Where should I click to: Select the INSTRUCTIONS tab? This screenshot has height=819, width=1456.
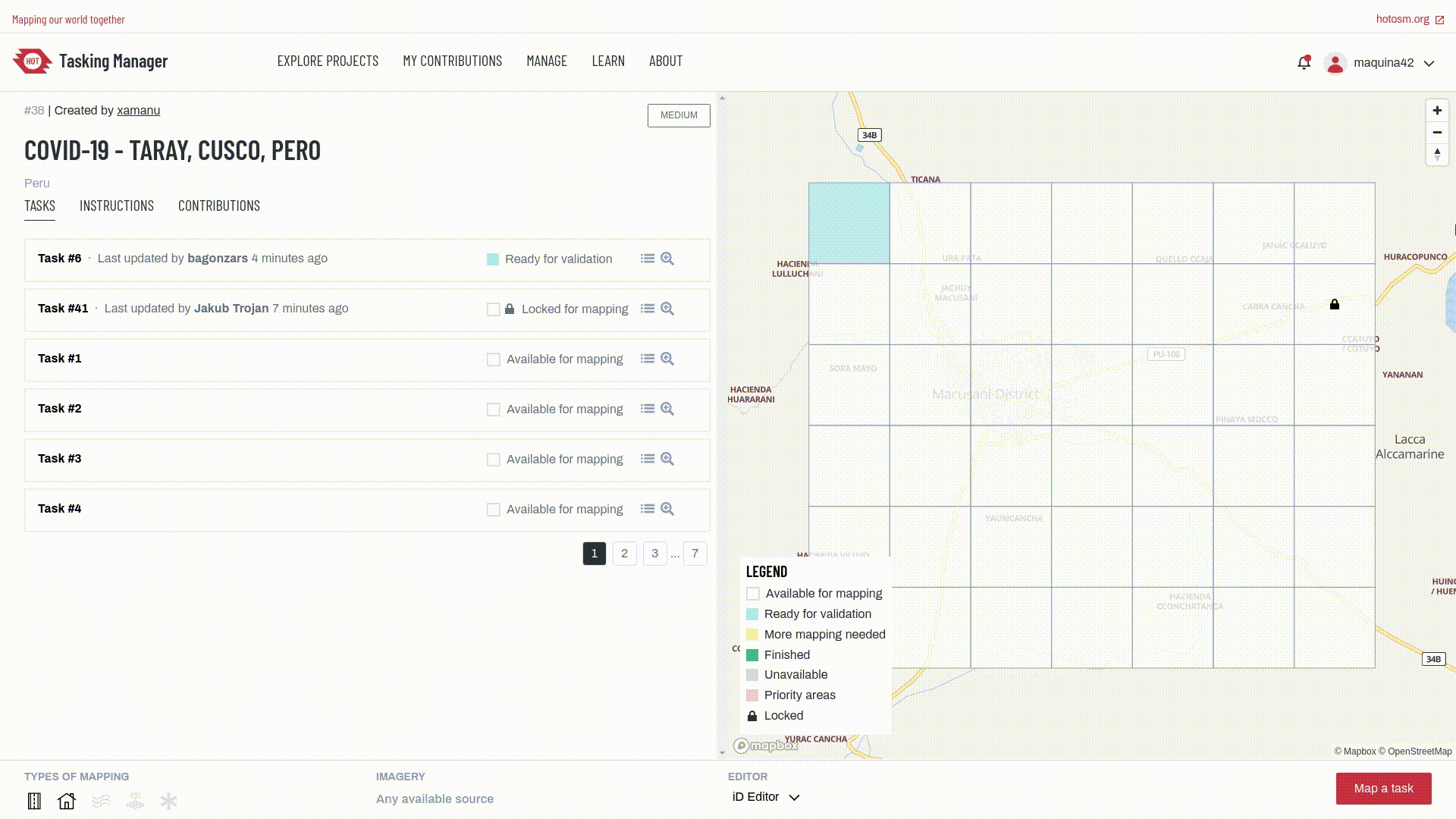click(117, 206)
